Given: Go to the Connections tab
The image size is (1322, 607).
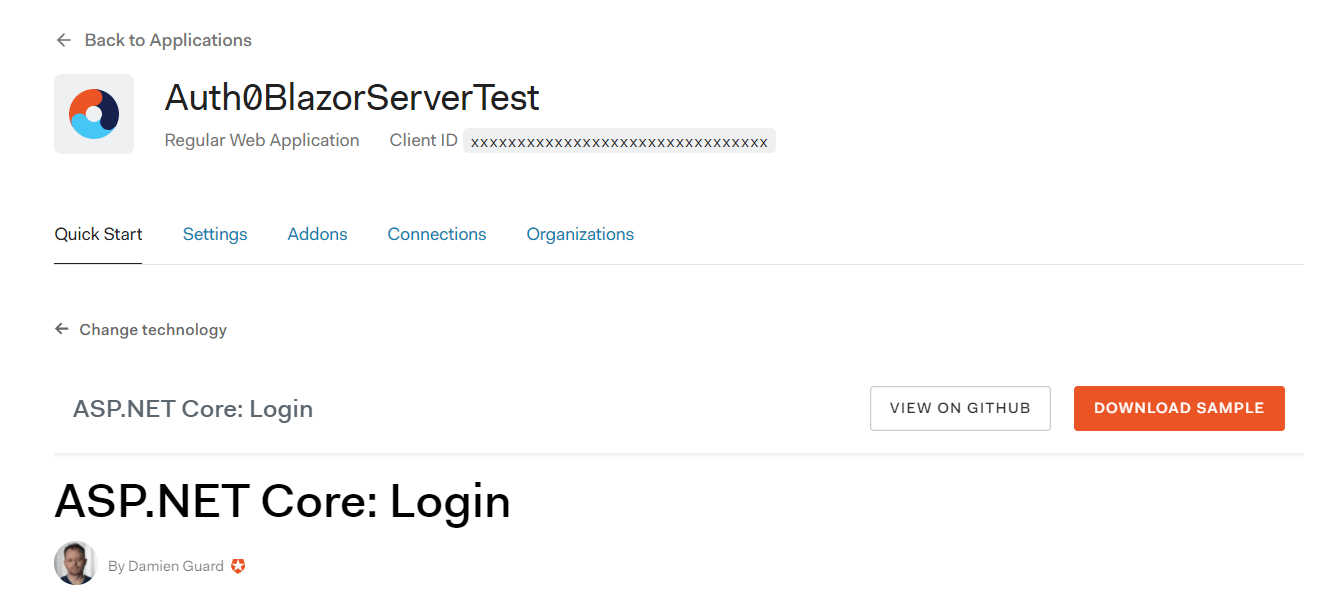Looking at the screenshot, I should click(x=437, y=234).
